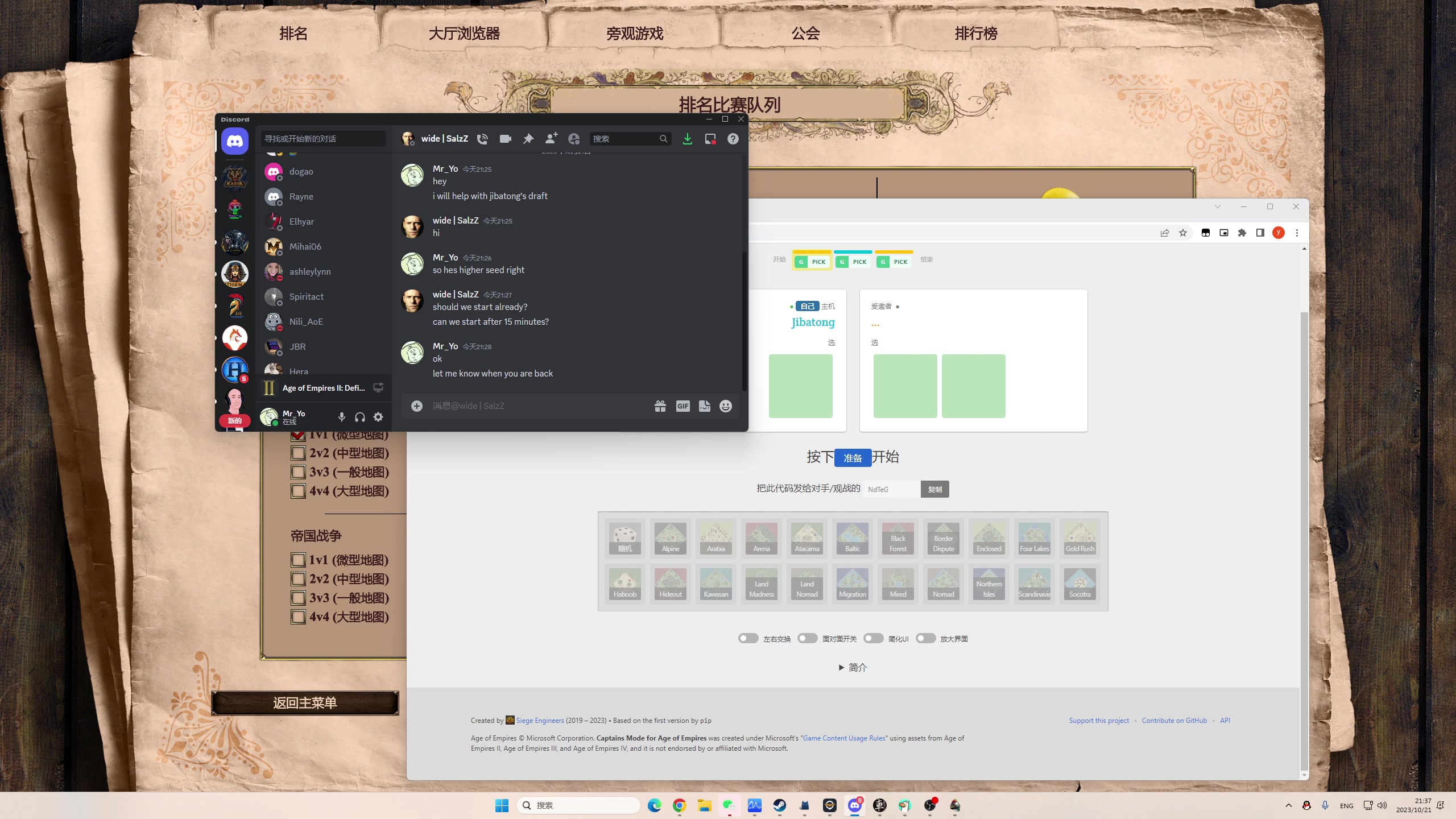Add friends to this Discord DM

pyautogui.click(x=551, y=139)
